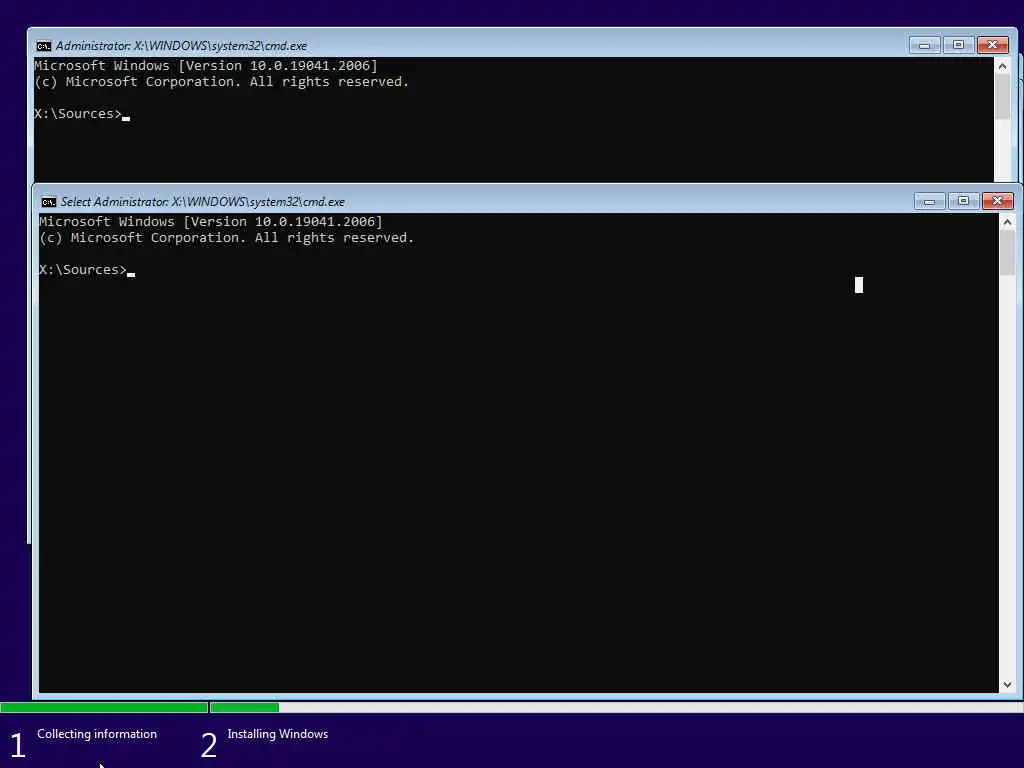Click the 'Collecting information' step label
The image size is (1024, 768).
[97, 734]
